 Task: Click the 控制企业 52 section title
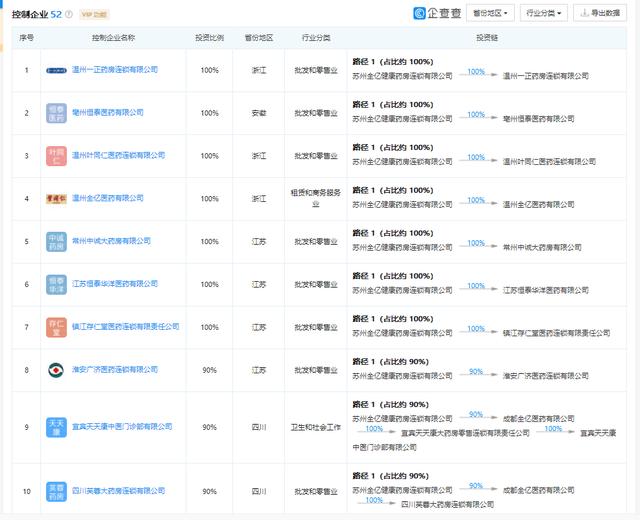(x=37, y=14)
